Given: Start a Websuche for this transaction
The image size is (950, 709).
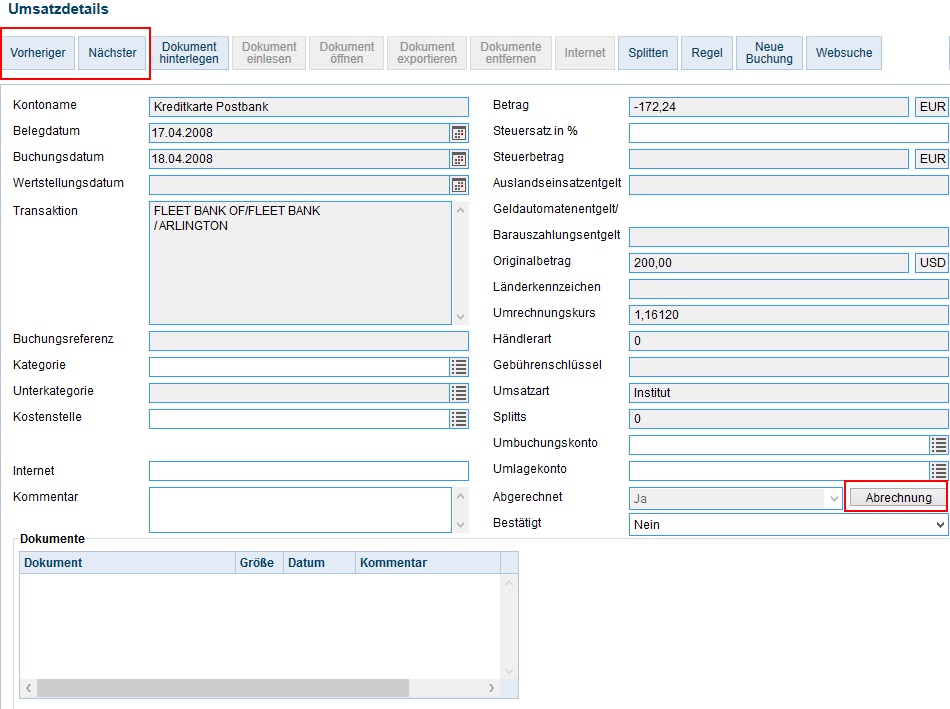Looking at the screenshot, I should click(x=844, y=53).
